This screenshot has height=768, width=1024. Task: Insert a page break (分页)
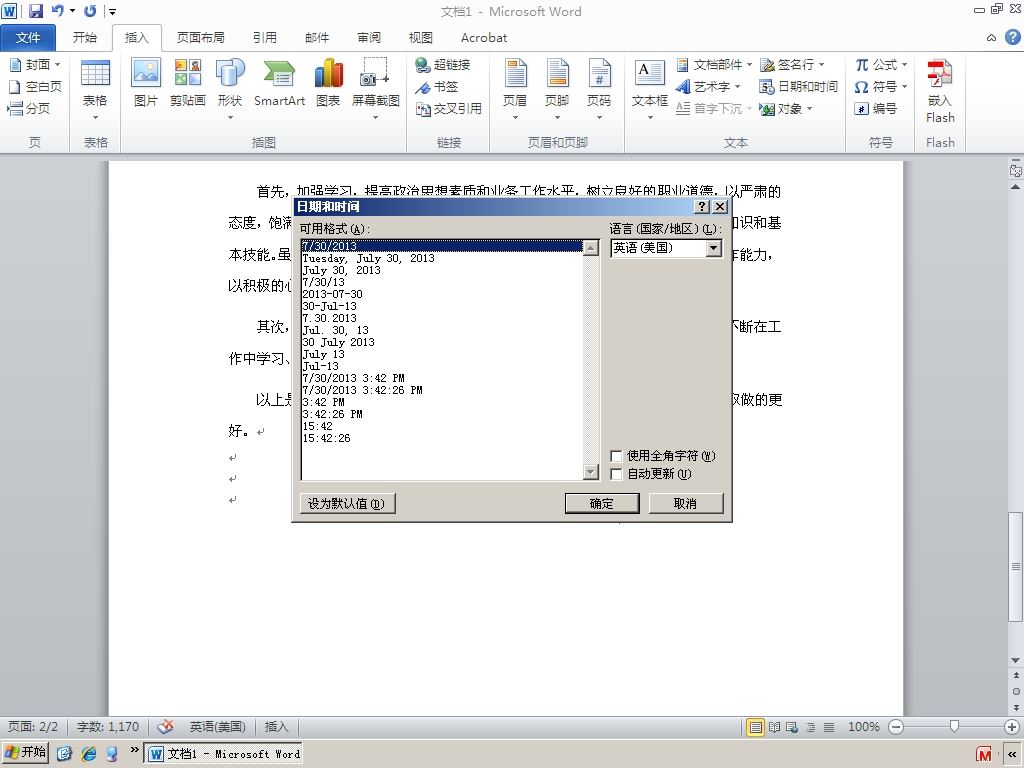[29, 108]
